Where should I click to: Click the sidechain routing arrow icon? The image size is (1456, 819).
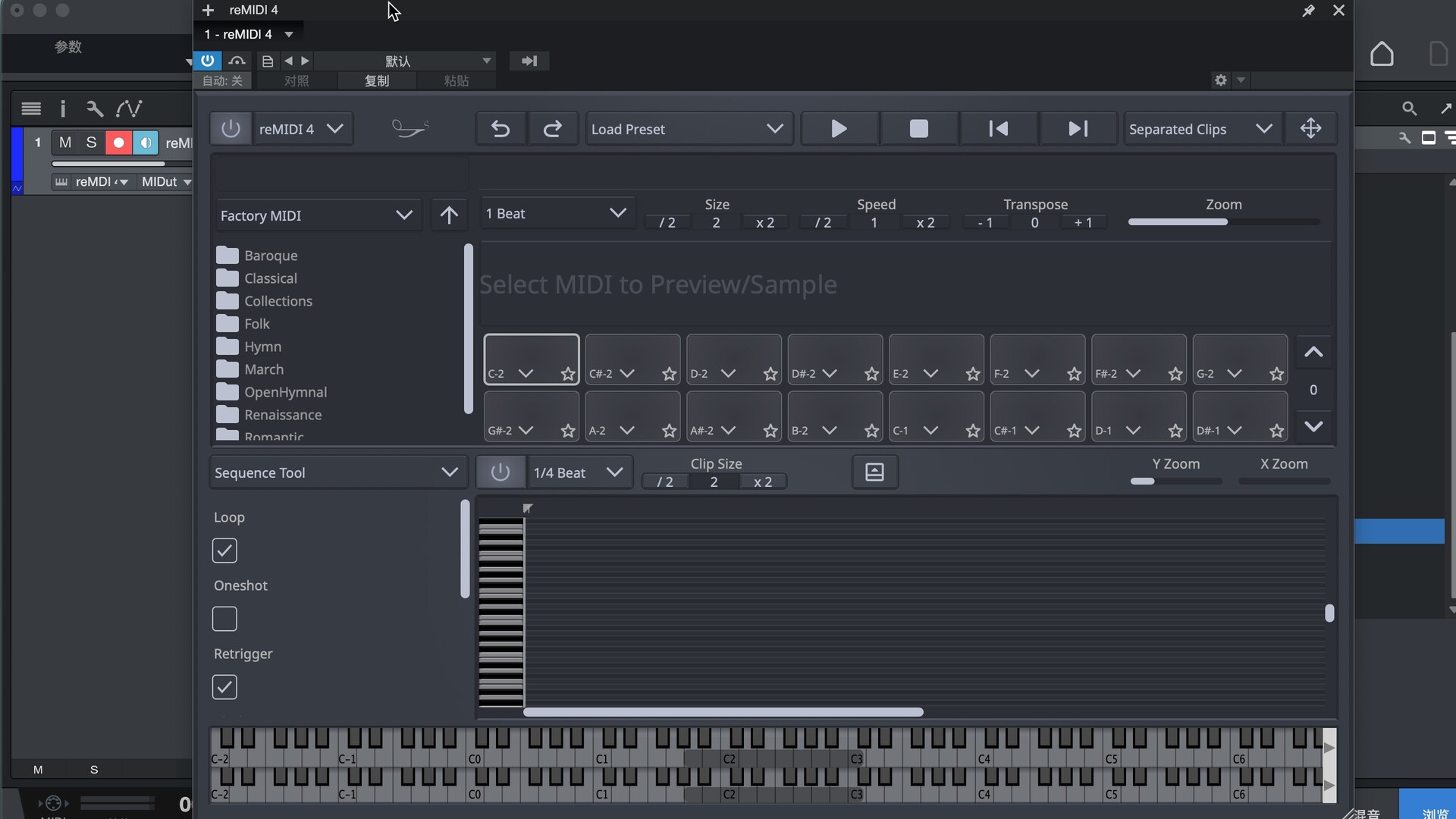pos(529,61)
